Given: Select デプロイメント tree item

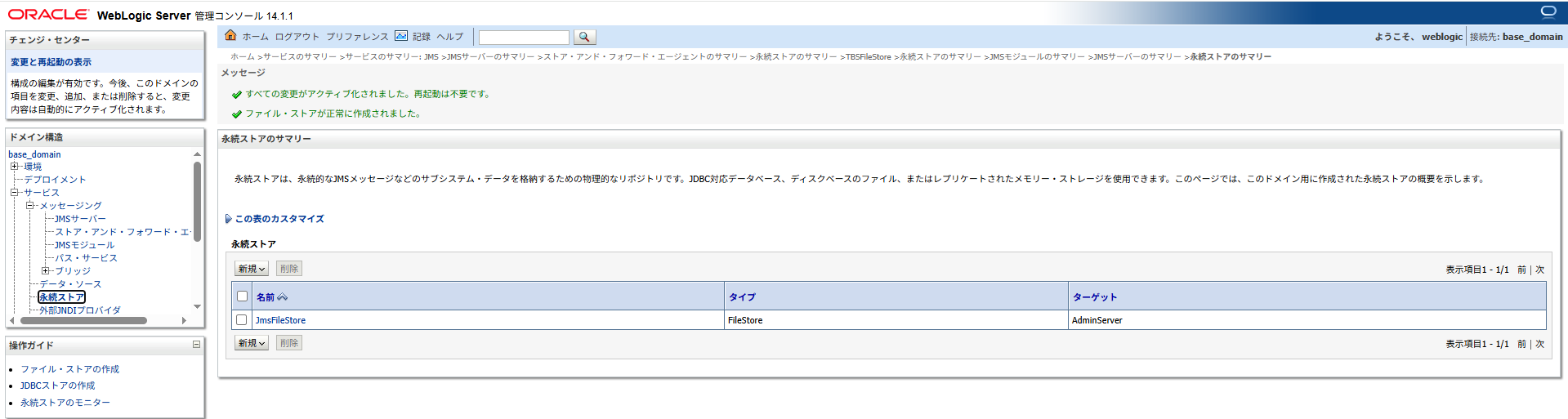Looking at the screenshot, I should tap(55, 180).
